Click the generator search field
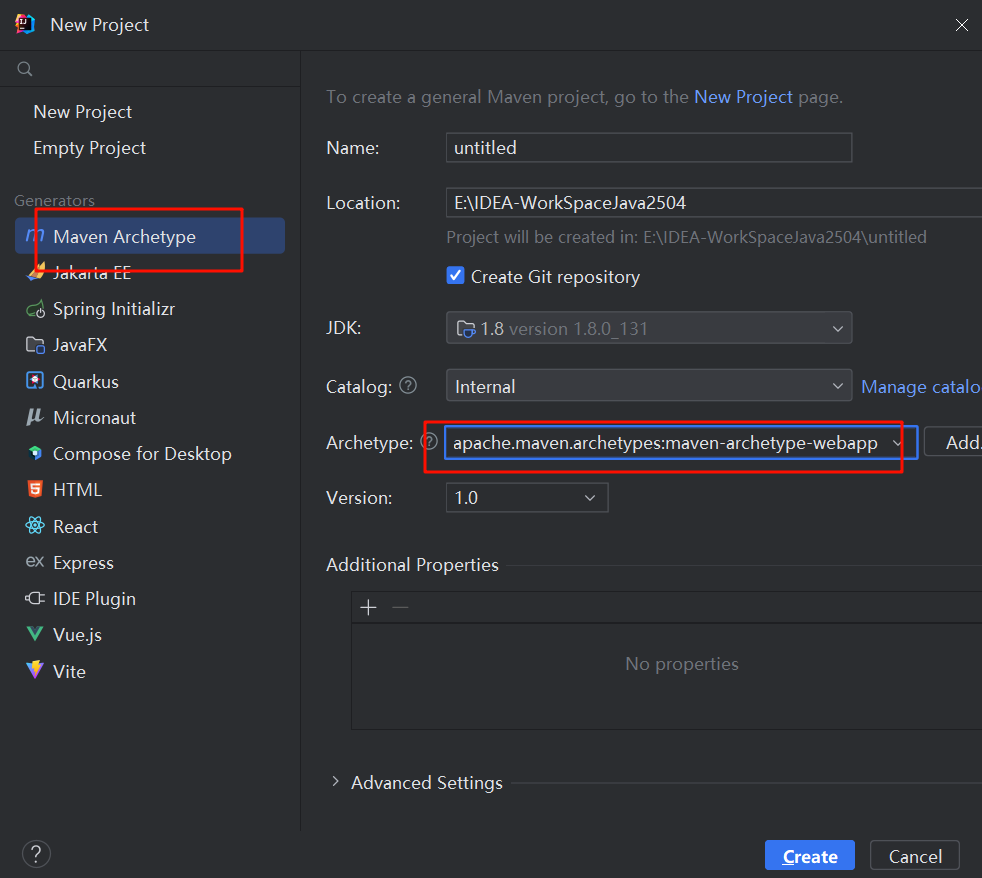The width and height of the screenshot is (982, 878). pos(150,69)
